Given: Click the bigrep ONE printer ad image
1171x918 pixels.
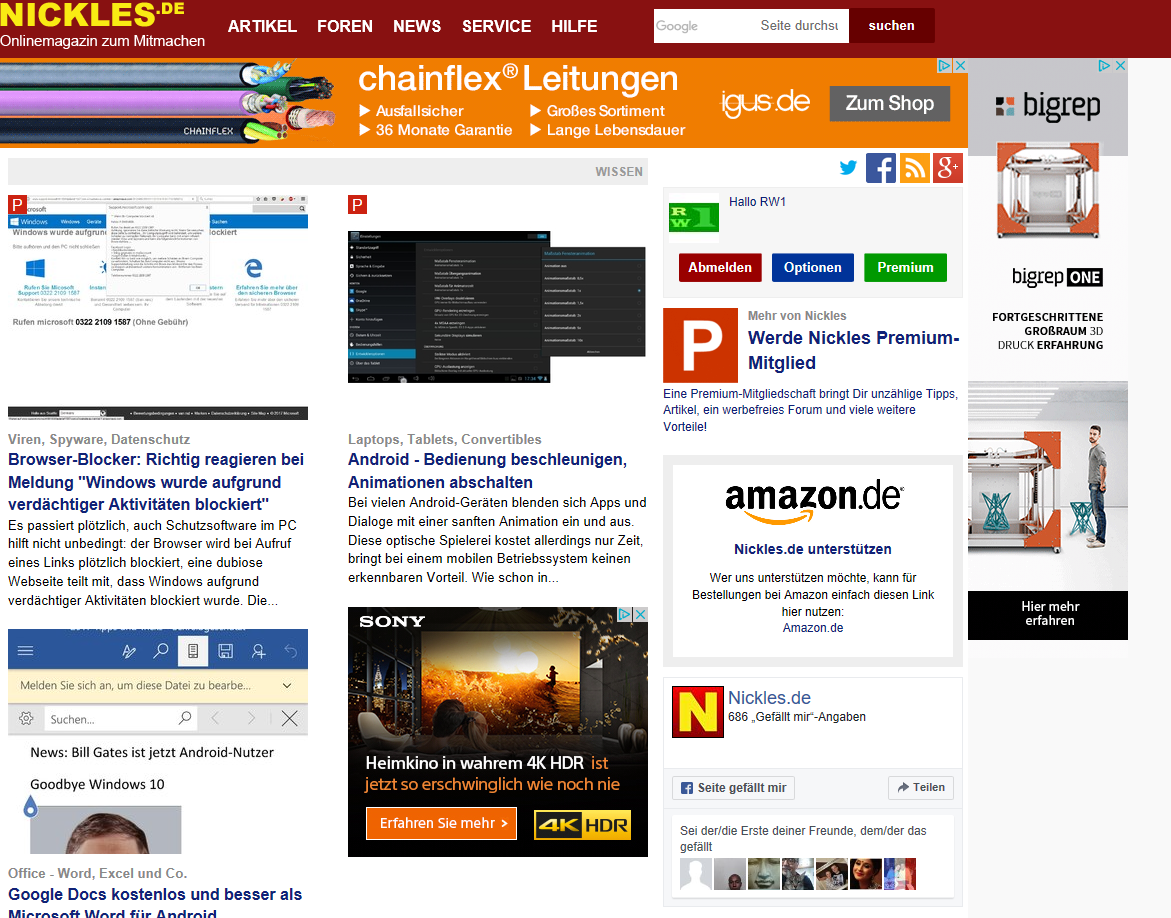Looking at the screenshot, I should (x=1048, y=190).
